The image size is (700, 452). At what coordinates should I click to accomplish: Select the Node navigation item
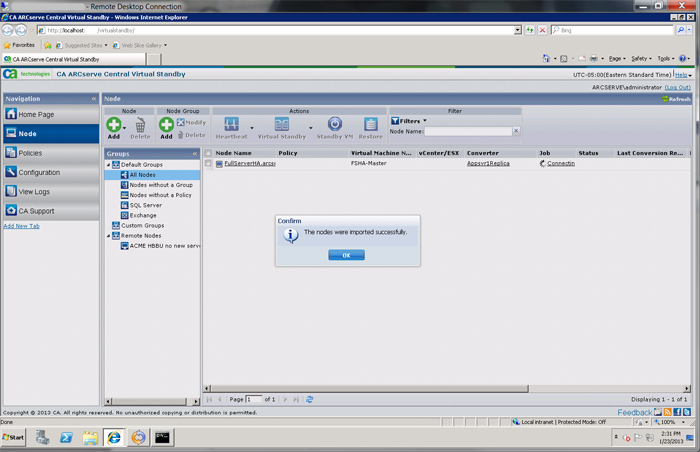pos(51,134)
